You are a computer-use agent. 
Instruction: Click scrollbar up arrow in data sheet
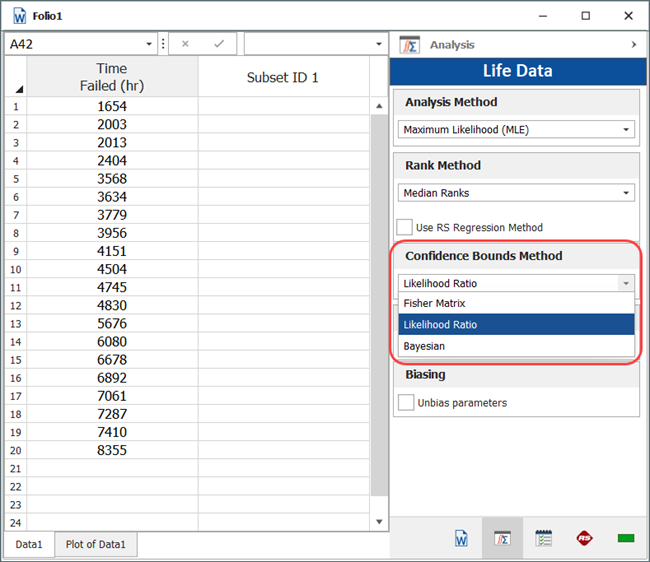(379, 106)
